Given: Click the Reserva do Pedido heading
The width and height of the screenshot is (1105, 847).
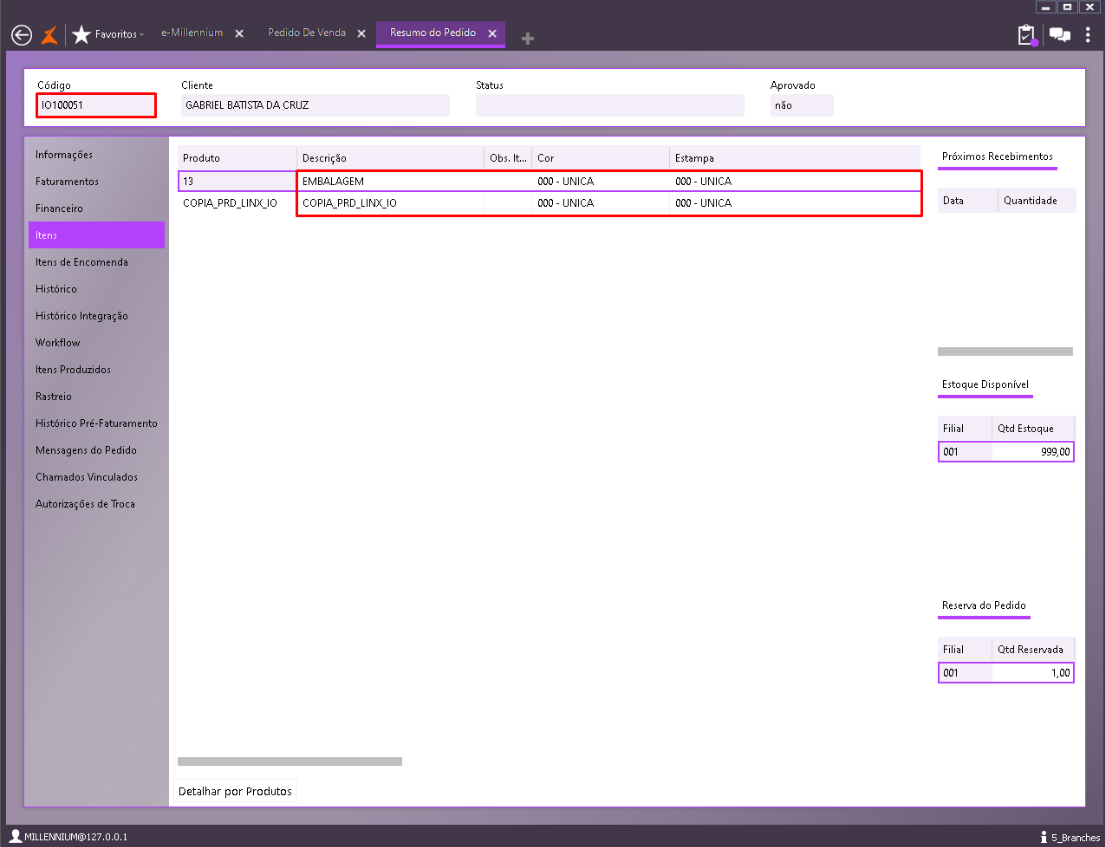Looking at the screenshot, I should coord(984,605).
